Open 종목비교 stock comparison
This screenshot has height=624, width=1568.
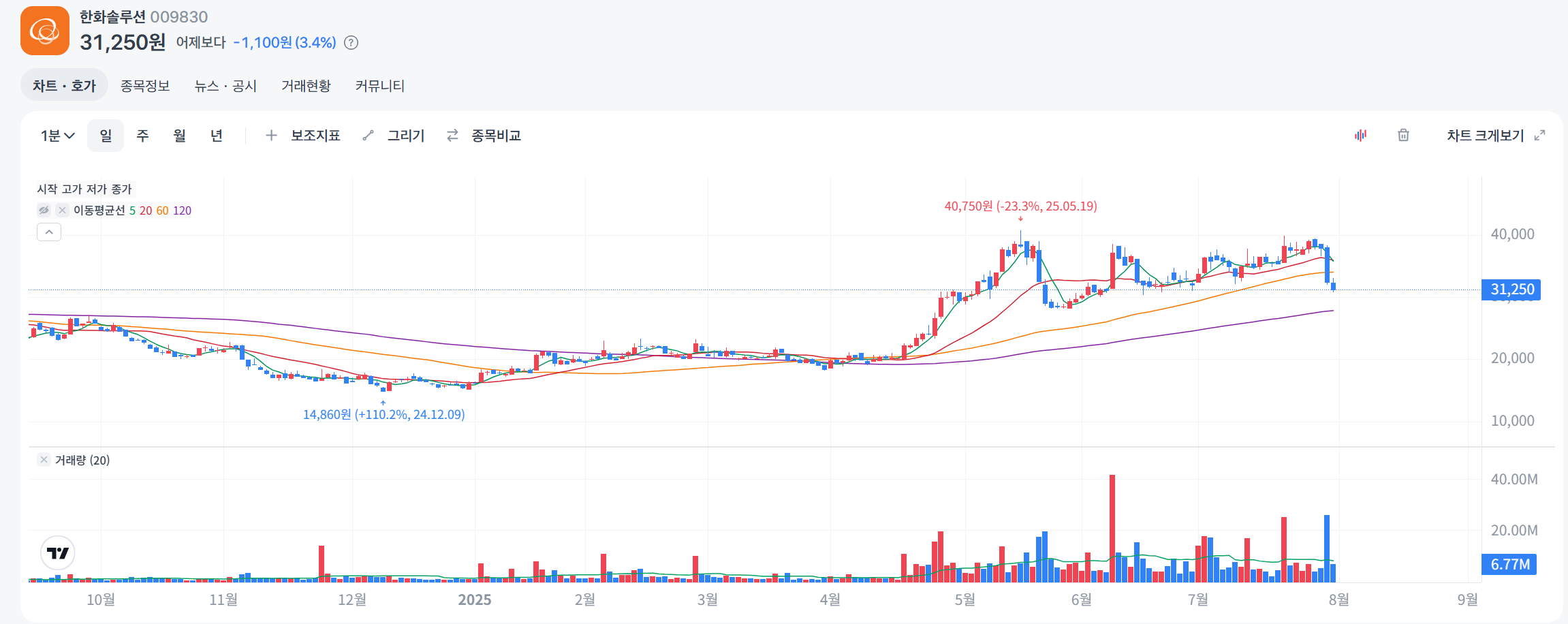click(x=496, y=136)
